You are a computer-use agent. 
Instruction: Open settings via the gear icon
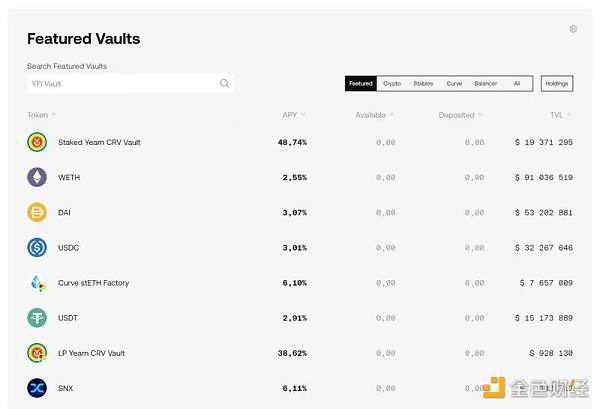click(x=573, y=29)
